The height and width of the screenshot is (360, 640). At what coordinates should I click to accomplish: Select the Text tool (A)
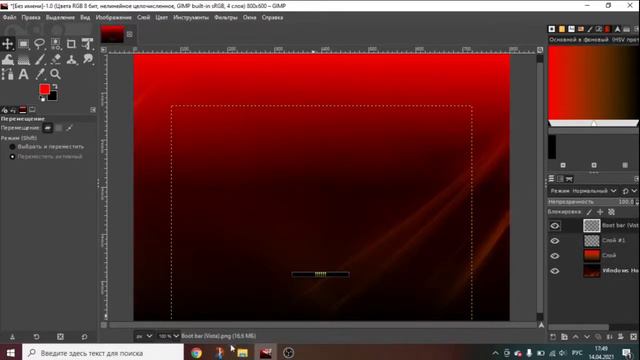click(x=23, y=74)
